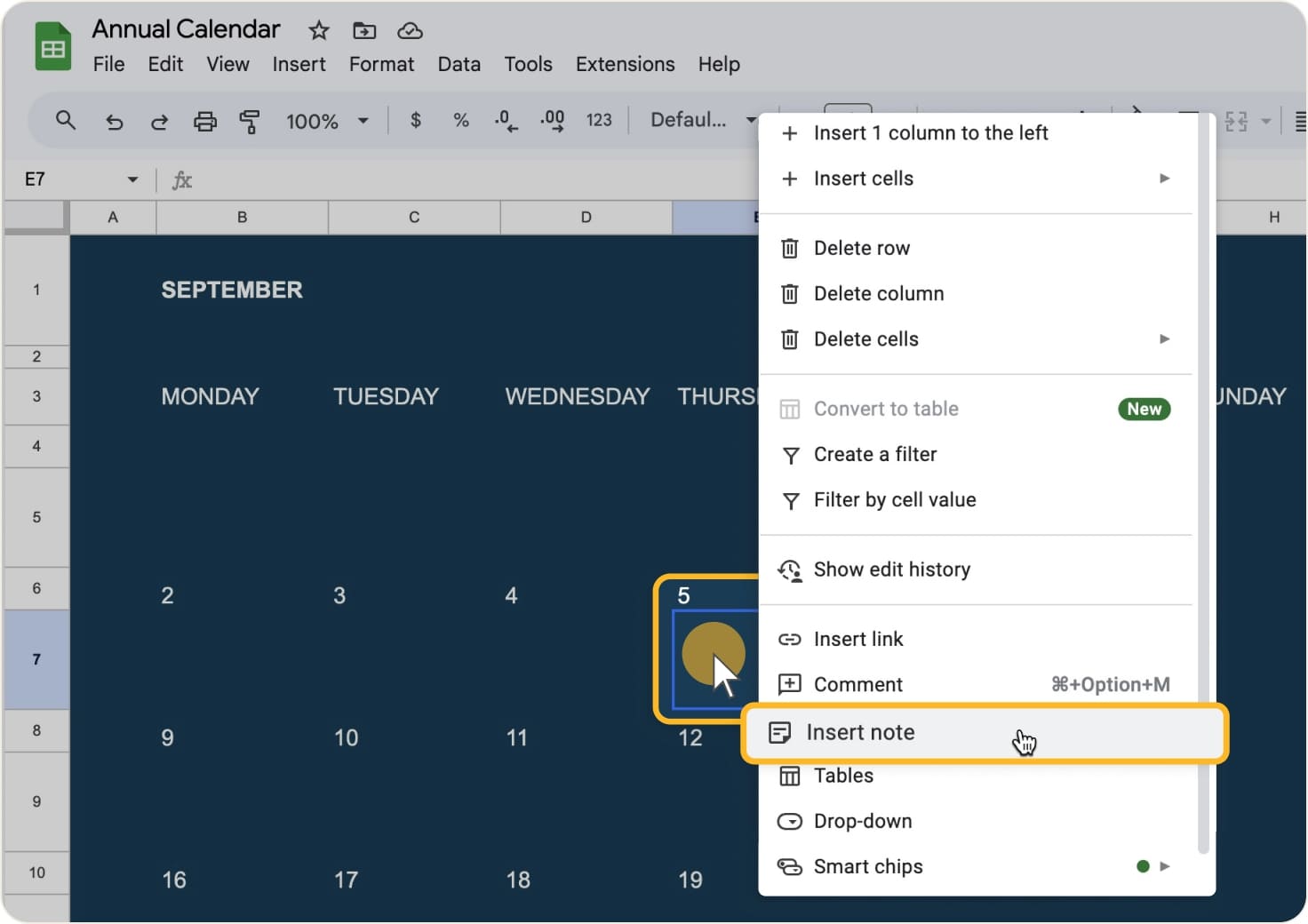The width and height of the screenshot is (1308, 924).
Task: Redo the last action
Action: [159, 121]
